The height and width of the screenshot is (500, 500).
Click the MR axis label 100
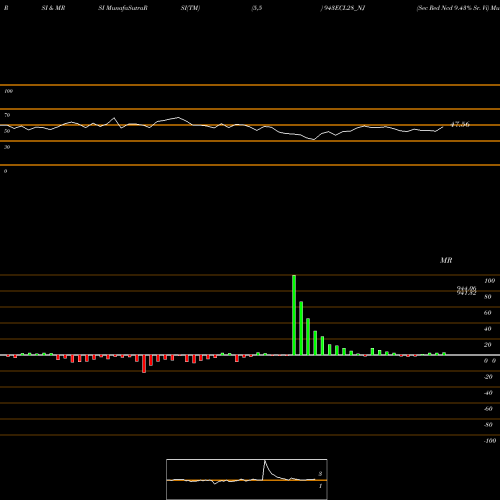[x=489, y=281]
